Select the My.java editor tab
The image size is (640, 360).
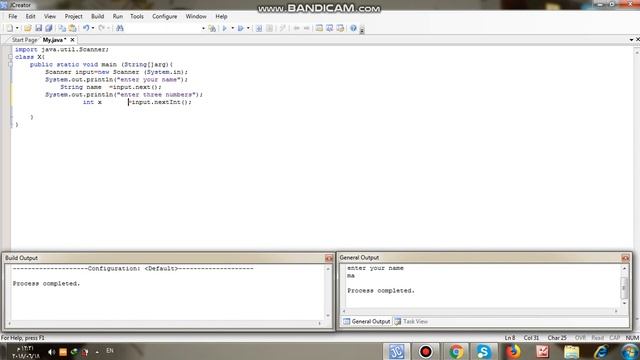[54, 40]
